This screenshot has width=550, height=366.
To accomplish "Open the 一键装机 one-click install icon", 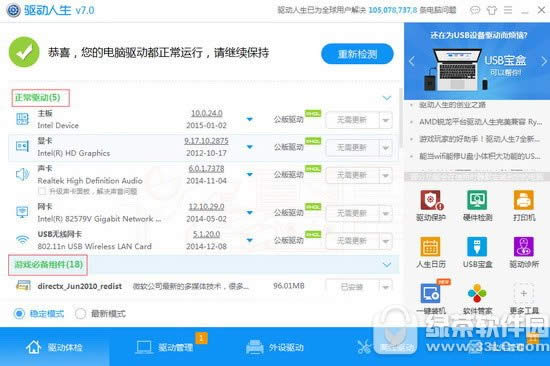I will click(430, 293).
